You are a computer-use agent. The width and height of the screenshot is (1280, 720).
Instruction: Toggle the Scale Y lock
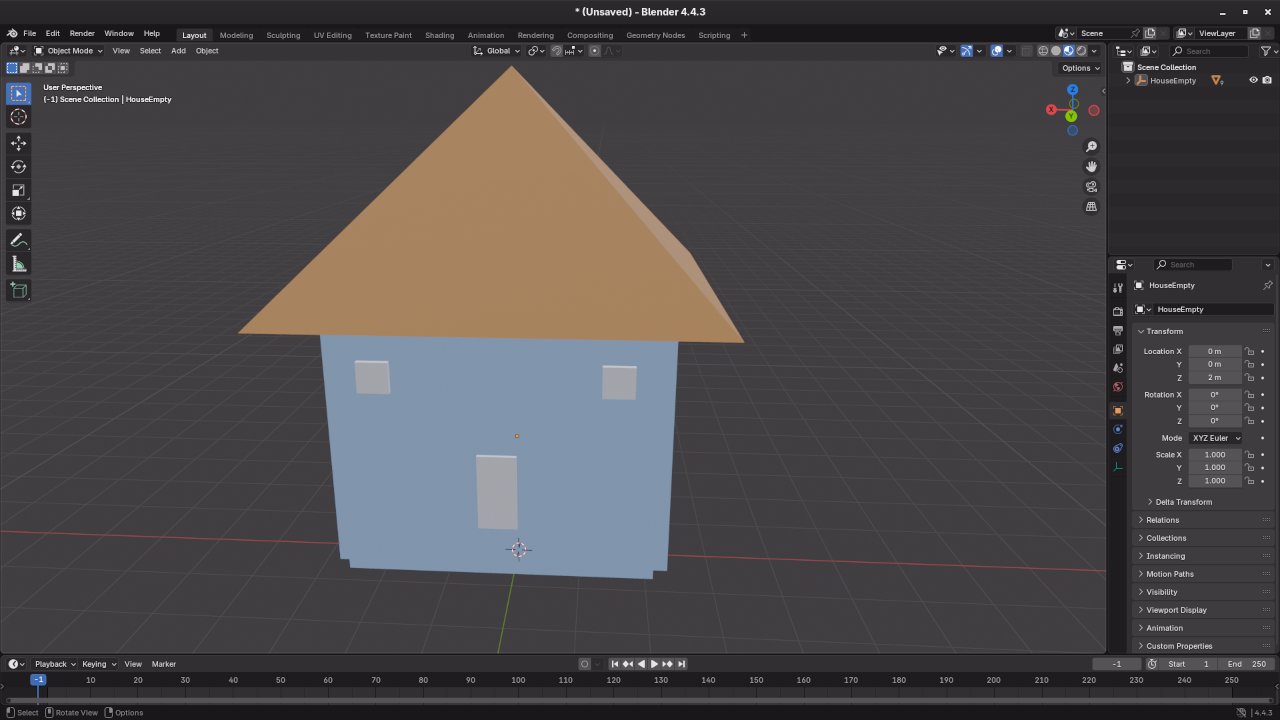[1249, 467]
